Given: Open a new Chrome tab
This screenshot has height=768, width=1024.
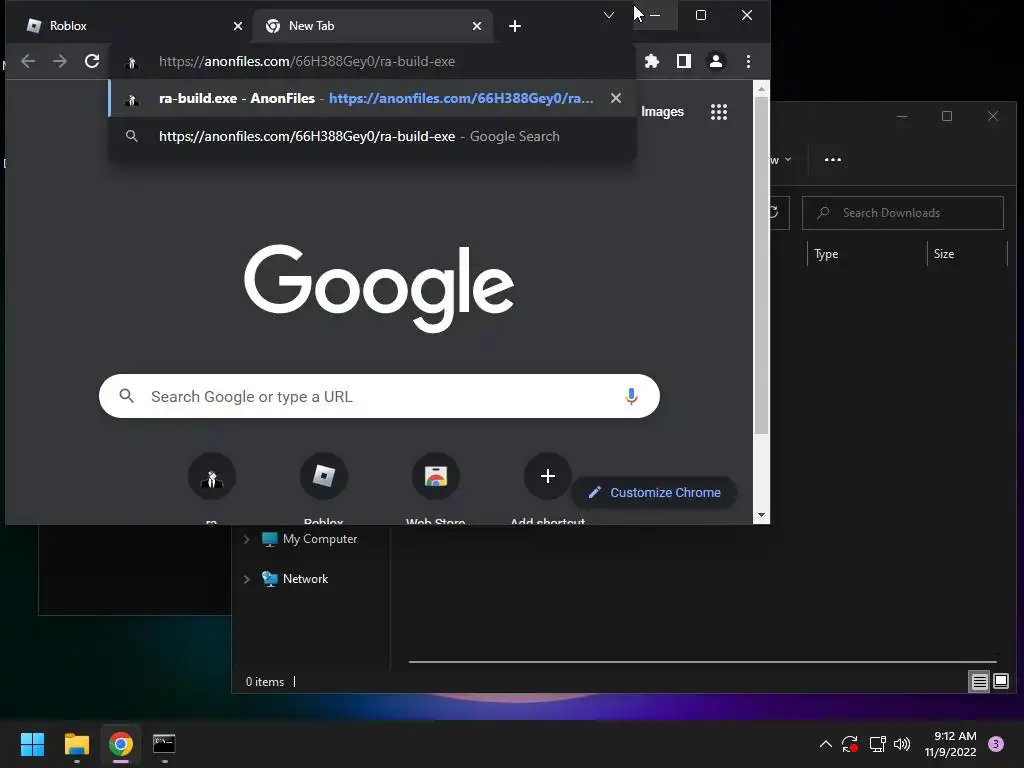Looking at the screenshot, I should tap(515, 26).
